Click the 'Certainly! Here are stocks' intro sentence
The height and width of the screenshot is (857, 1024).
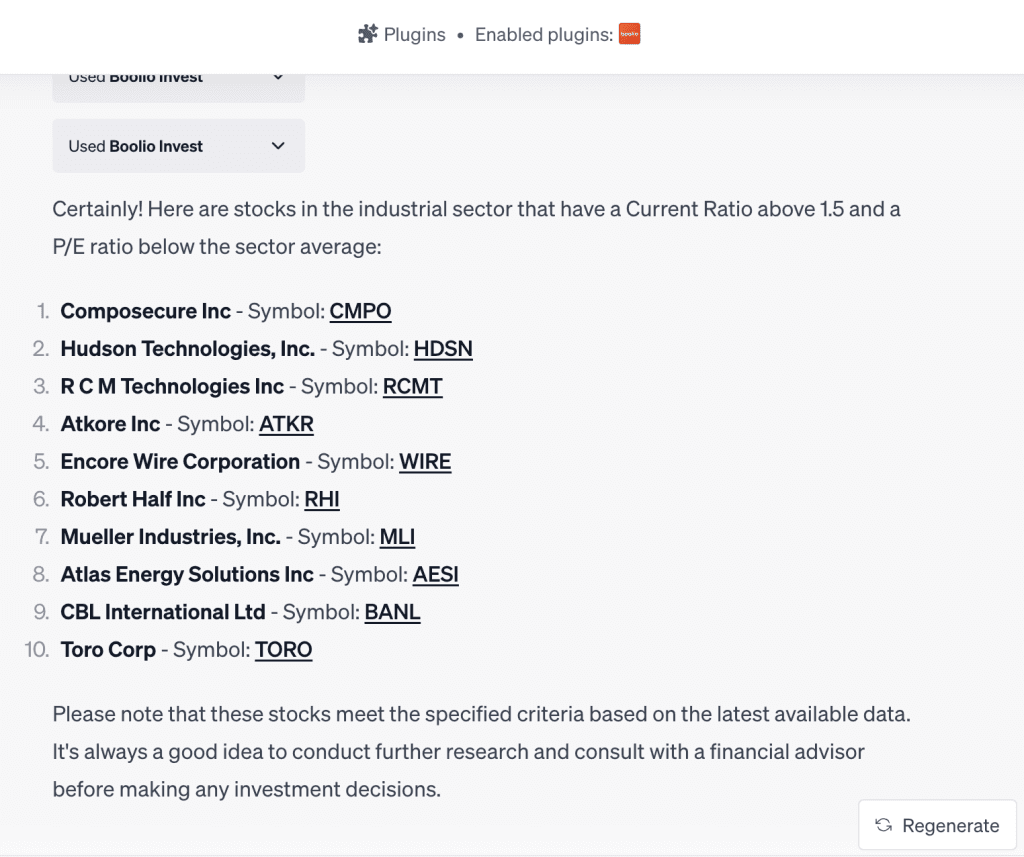click(476, 227)
